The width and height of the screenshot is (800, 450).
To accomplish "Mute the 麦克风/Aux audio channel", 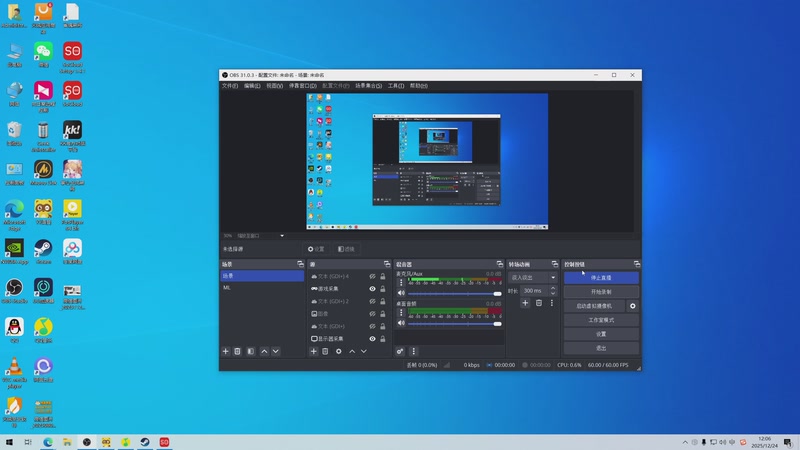I will pyautogui.click(x=401, y=293).
